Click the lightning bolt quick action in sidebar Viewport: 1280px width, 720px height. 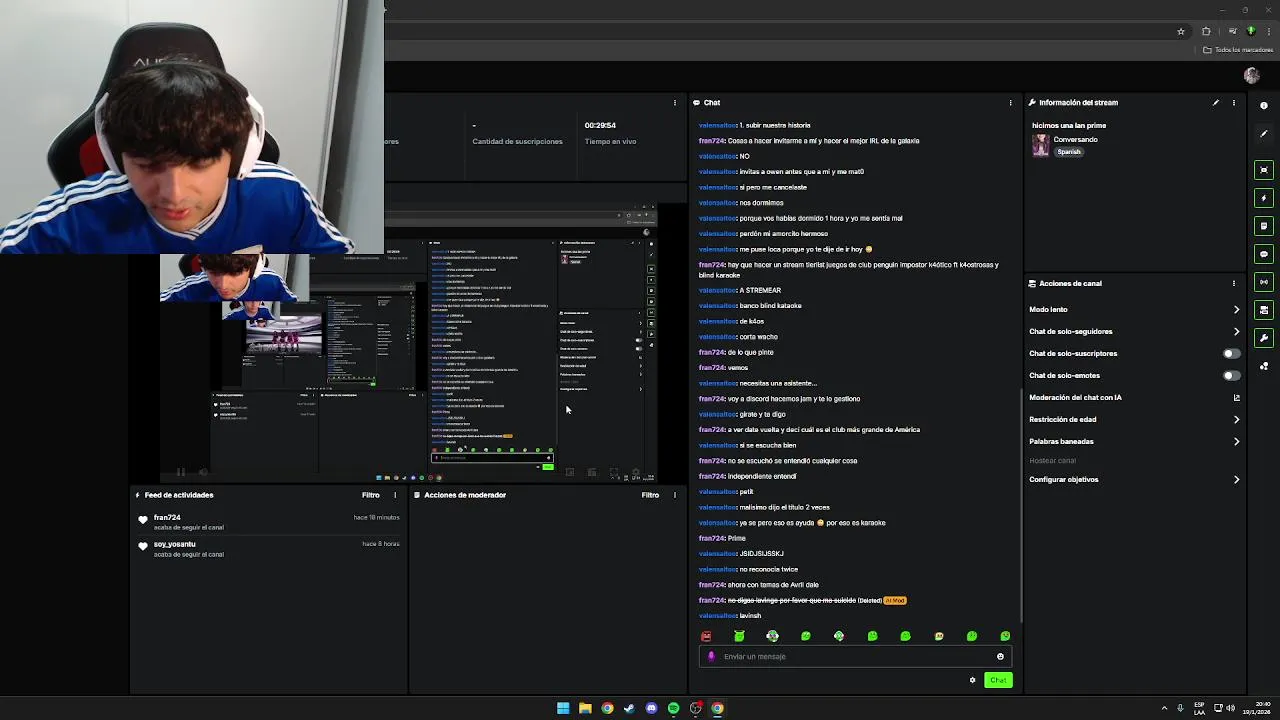[x=1264, y=198]
